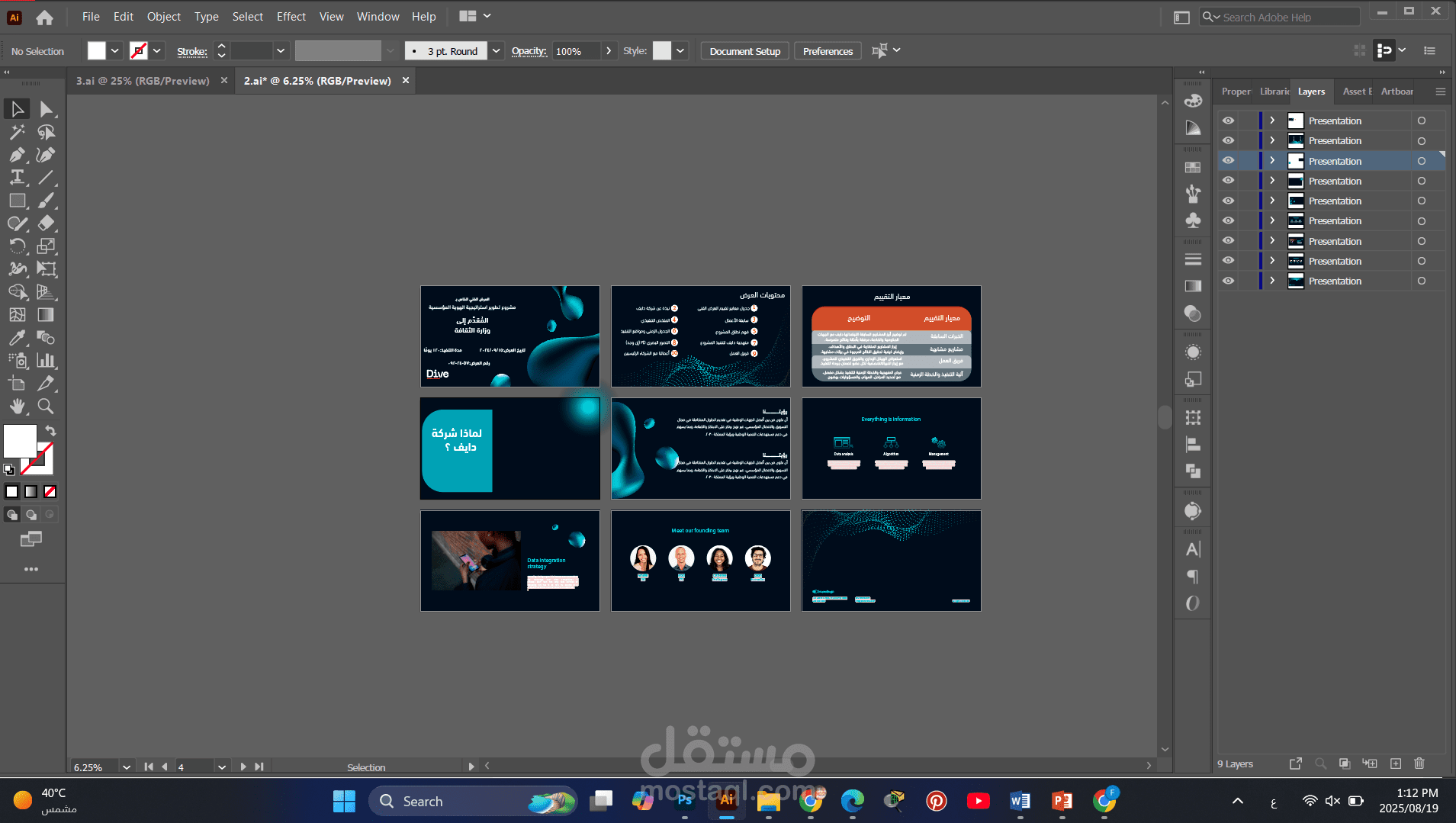Screen dimensions: 1456x823
Task: Open the zoom level dropdown
Action: tap(127, 767)
